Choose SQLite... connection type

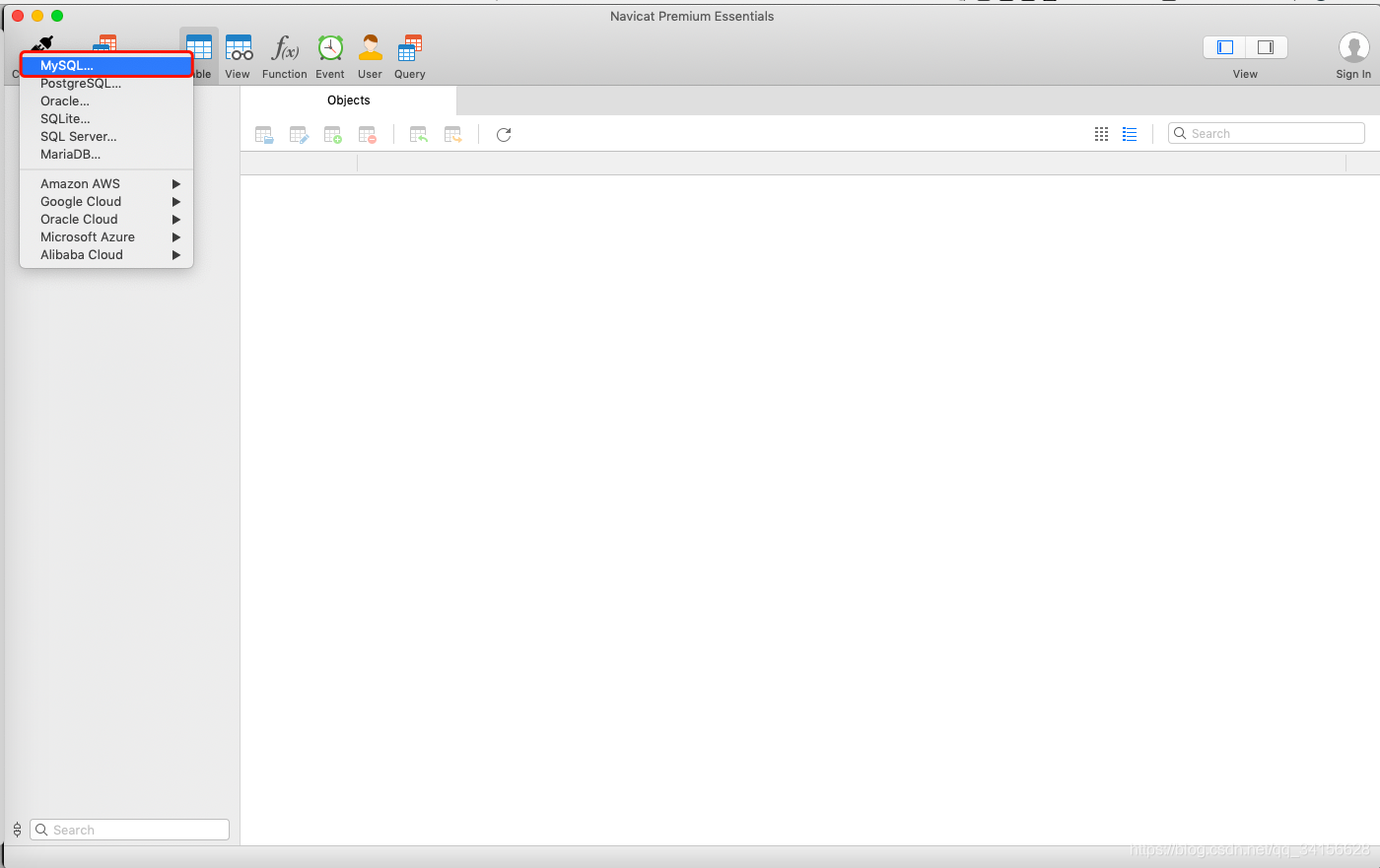(x=106, y=119)
